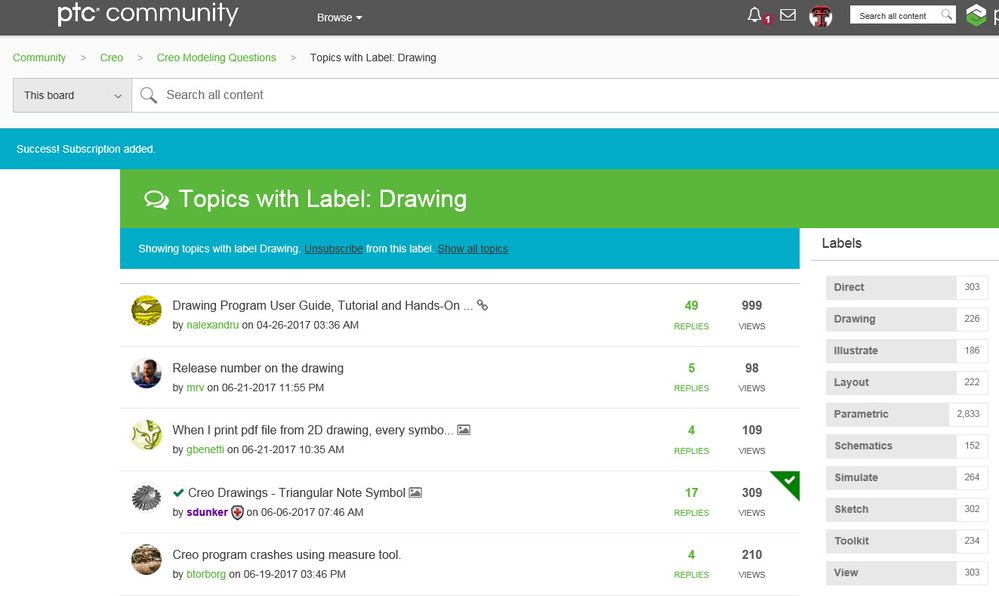Open Creo program crashes using measure tool topic

pyautogui.click(x=287, y=555)
